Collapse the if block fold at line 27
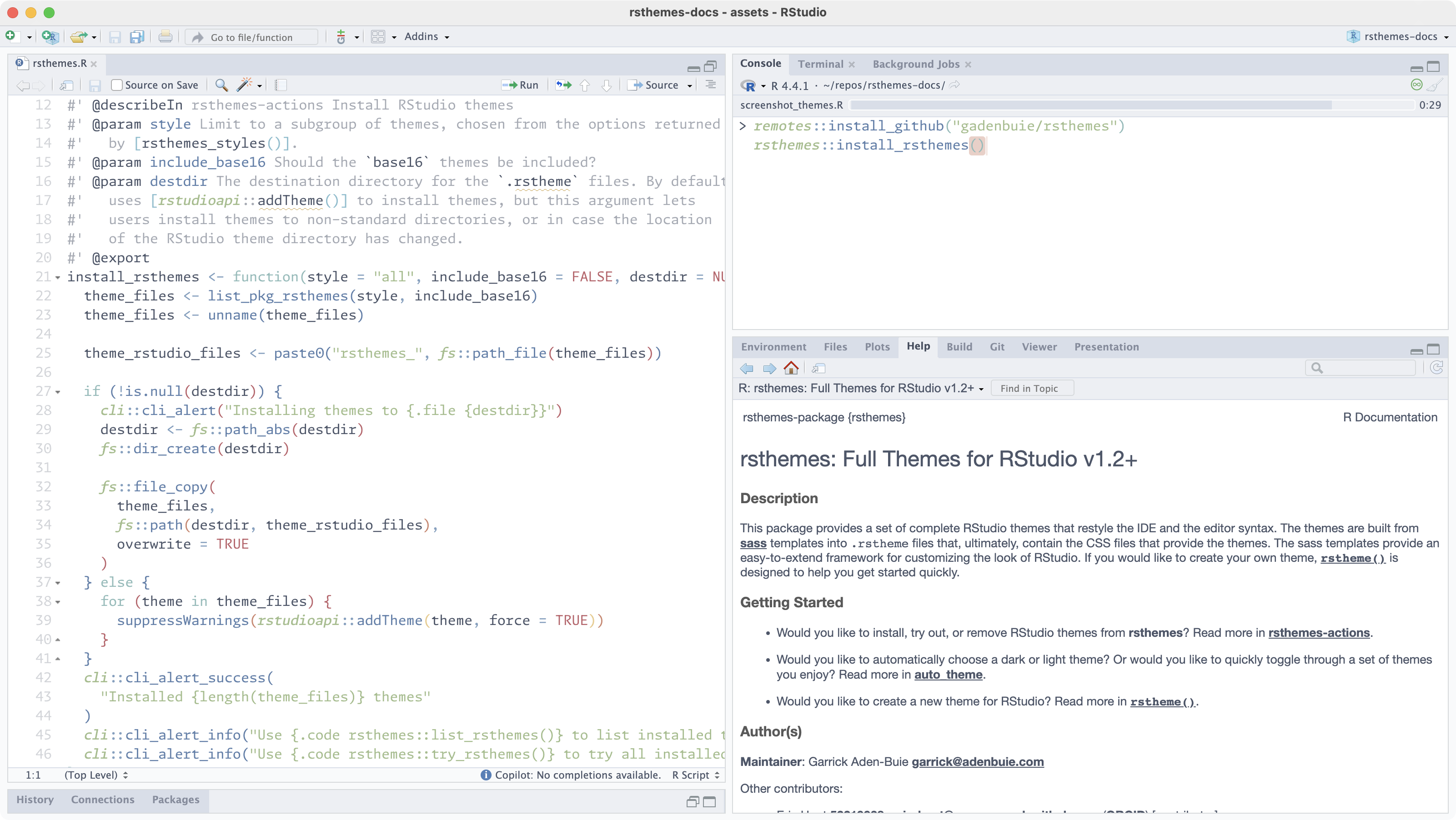 pyautogui.click(x=58, y=392)
